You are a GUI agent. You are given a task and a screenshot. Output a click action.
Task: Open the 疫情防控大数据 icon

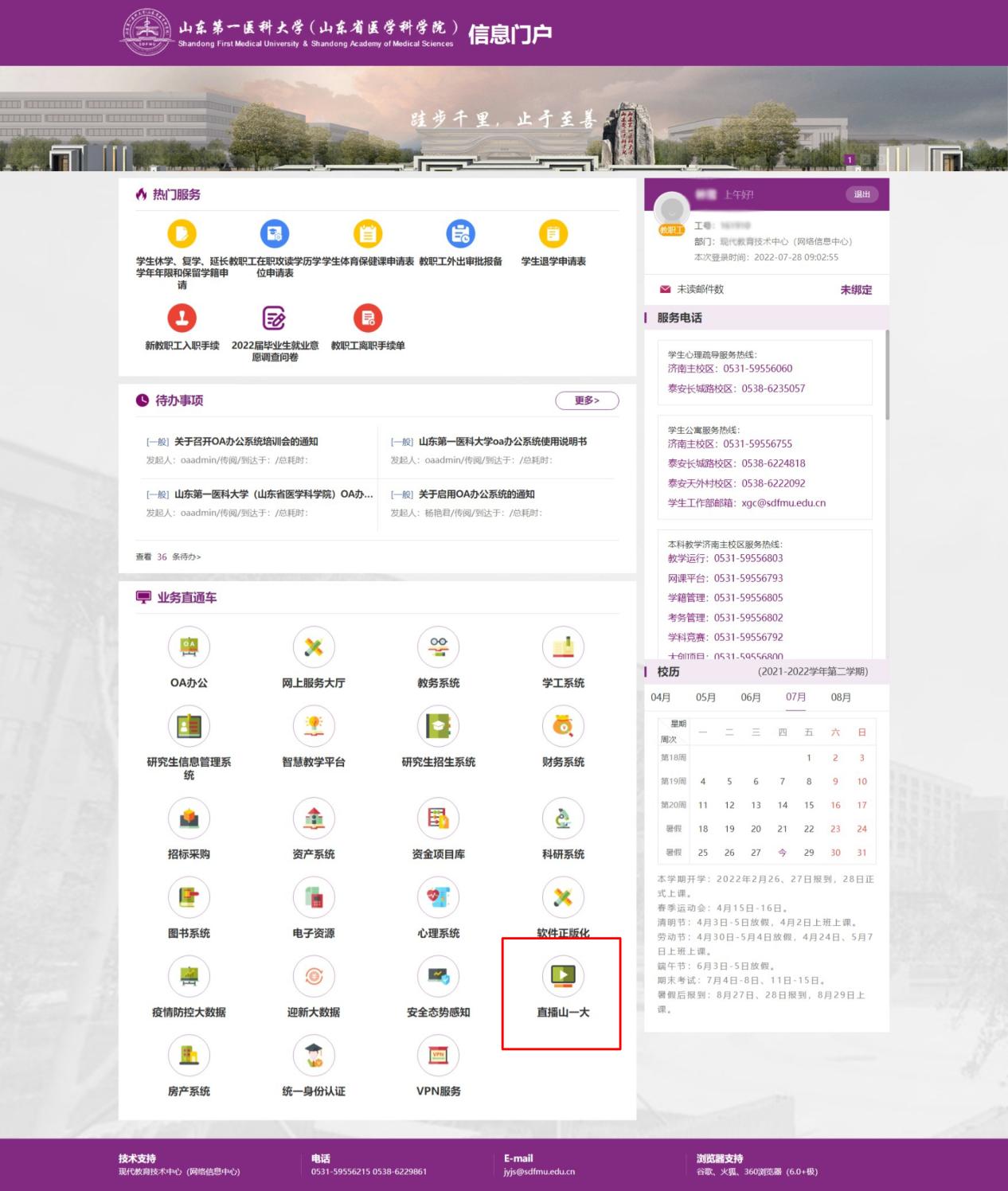(x=189, y=976)
